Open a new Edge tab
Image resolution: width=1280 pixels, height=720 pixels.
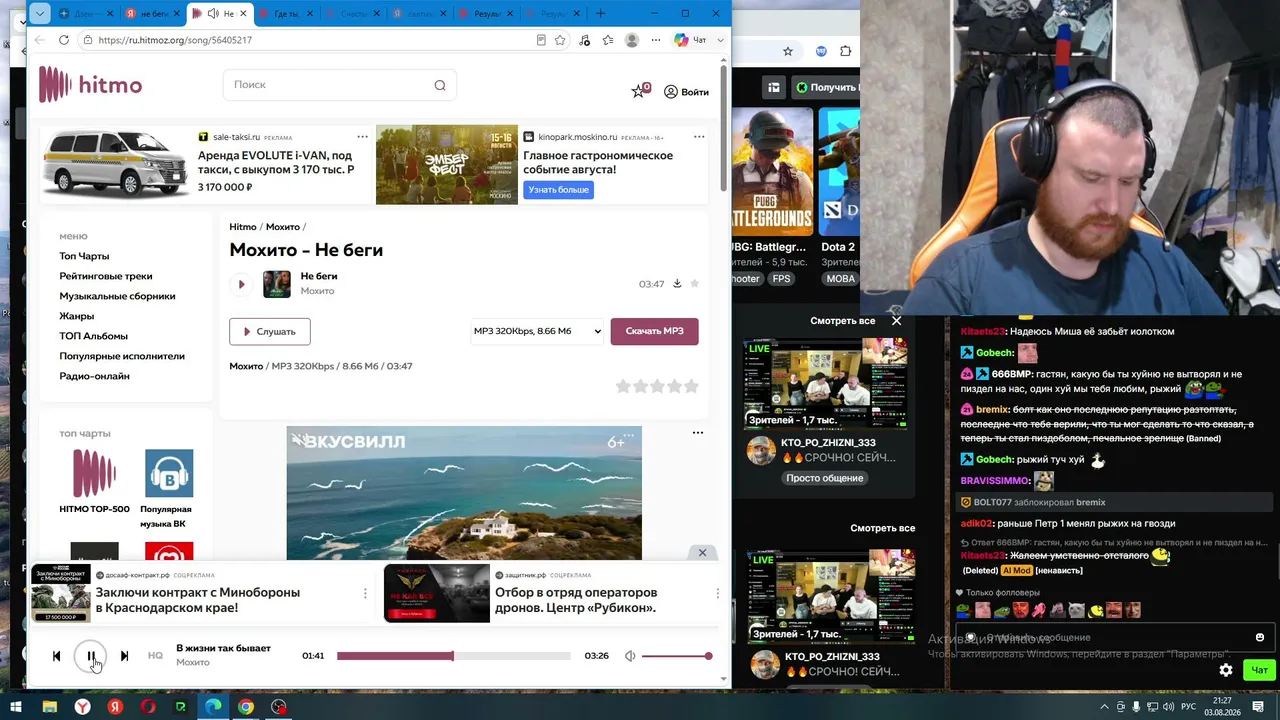click(x=601, y=14)
